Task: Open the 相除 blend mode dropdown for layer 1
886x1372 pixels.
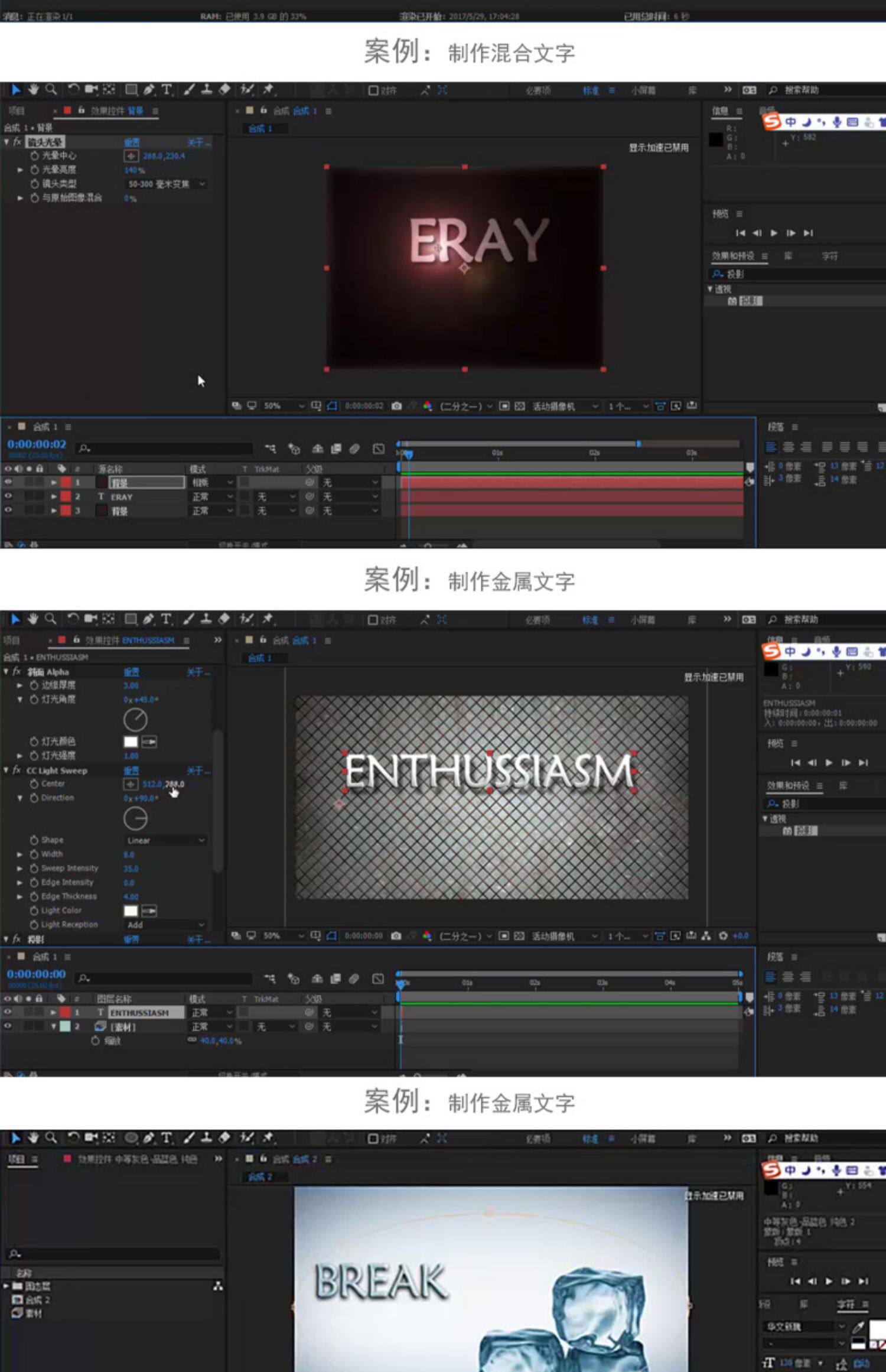Action: tap(212, 483)
